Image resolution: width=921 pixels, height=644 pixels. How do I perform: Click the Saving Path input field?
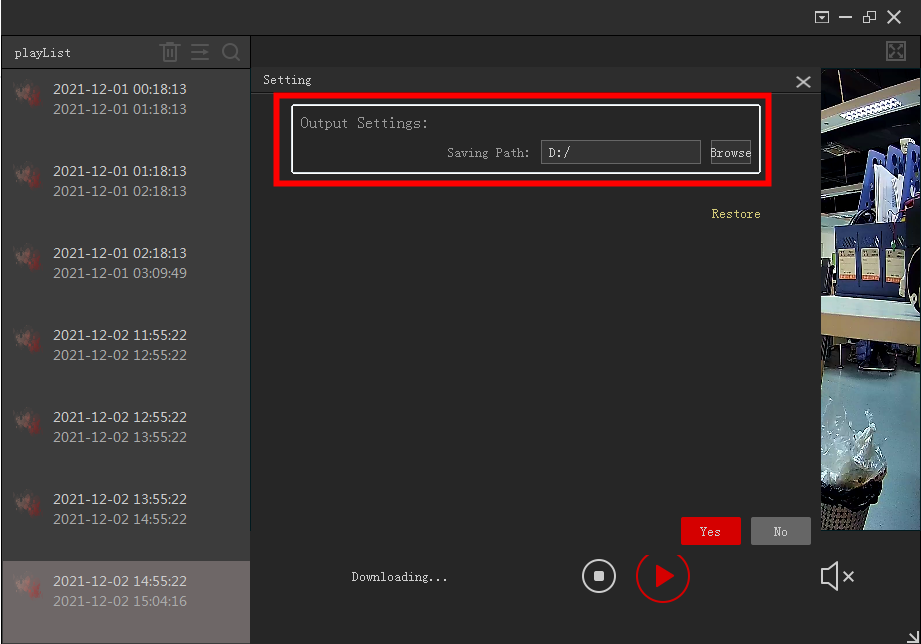[x=620, y=153]
